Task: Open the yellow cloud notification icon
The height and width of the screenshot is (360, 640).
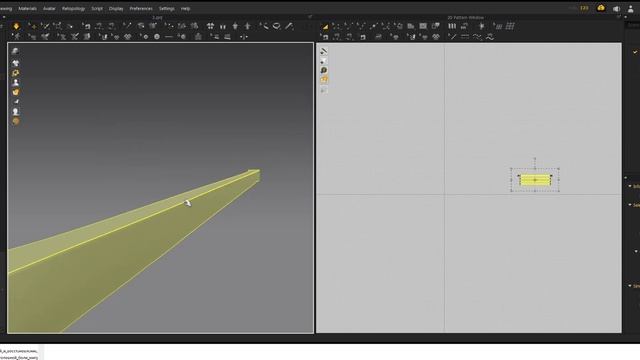Action: pyautogui.click(x=601, y=8)
